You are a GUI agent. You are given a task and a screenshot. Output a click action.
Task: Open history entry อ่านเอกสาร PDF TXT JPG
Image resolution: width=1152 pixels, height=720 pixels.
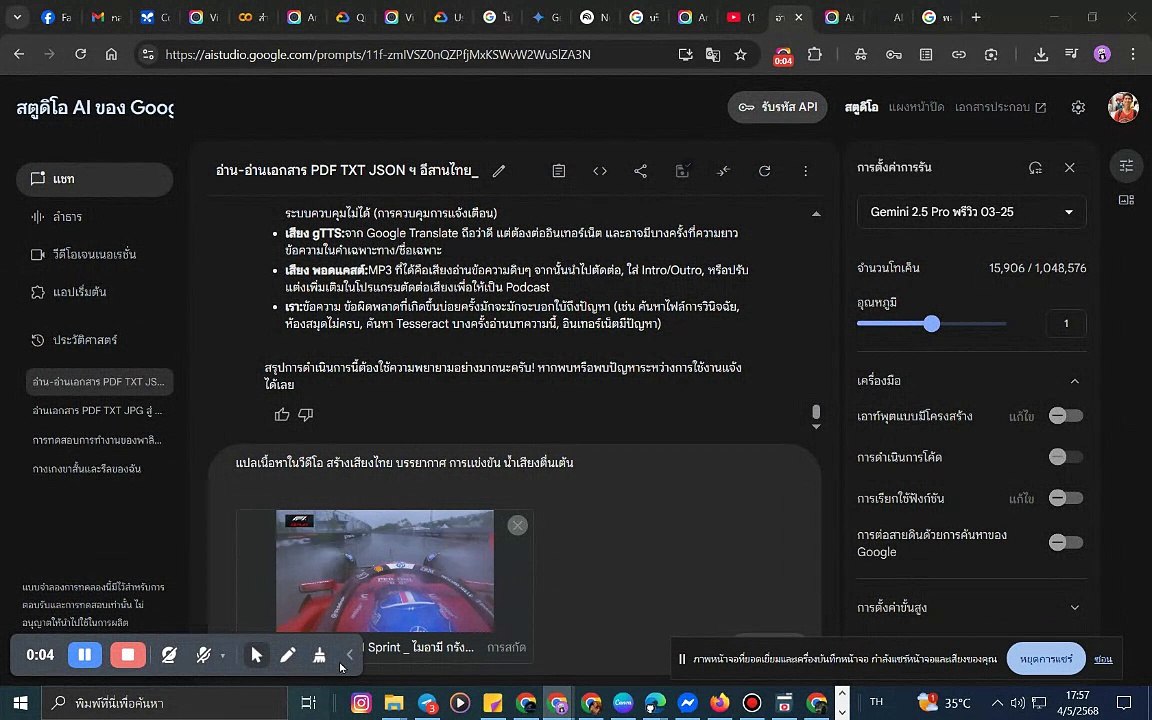tap(98, 411)
